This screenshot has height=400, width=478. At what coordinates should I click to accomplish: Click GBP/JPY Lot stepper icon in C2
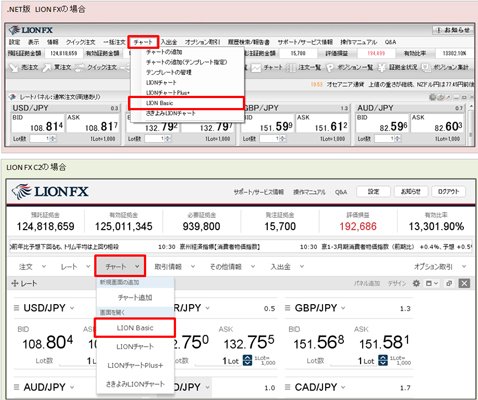[x=383, y=360]
